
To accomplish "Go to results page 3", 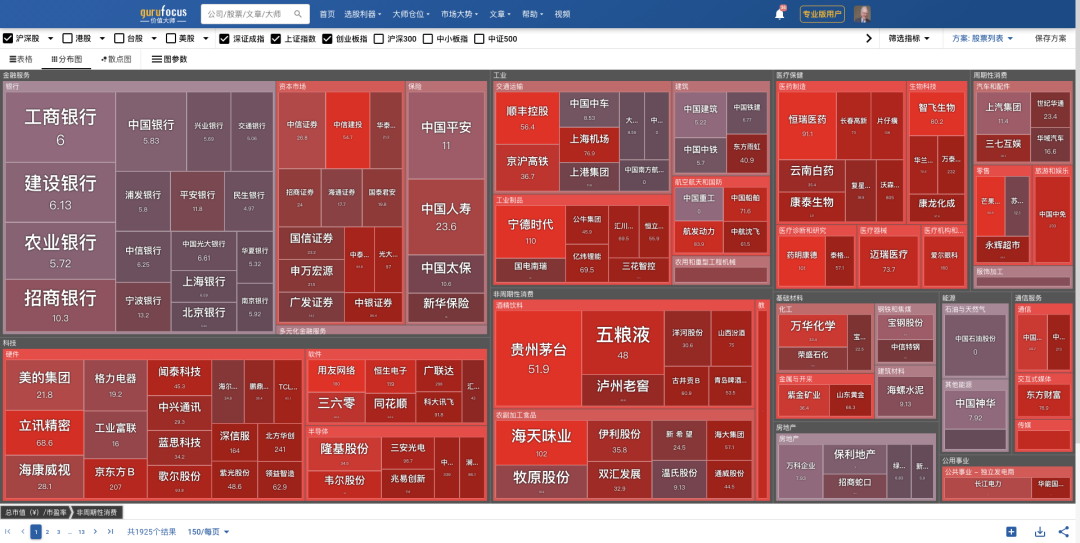I will click(59, 531).
